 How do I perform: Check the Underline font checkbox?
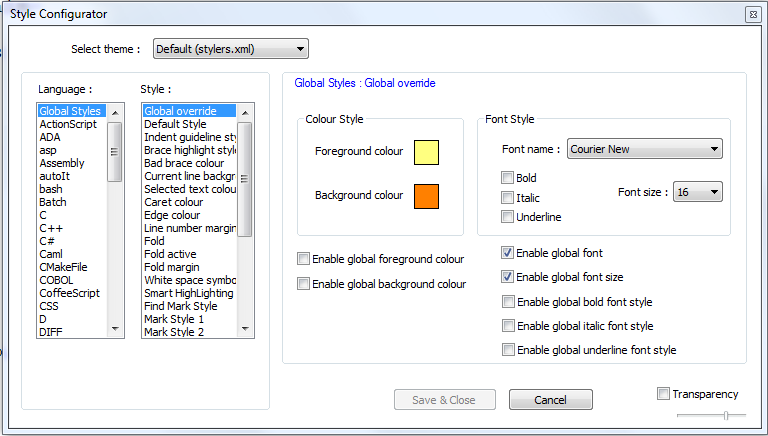(508, 217)
